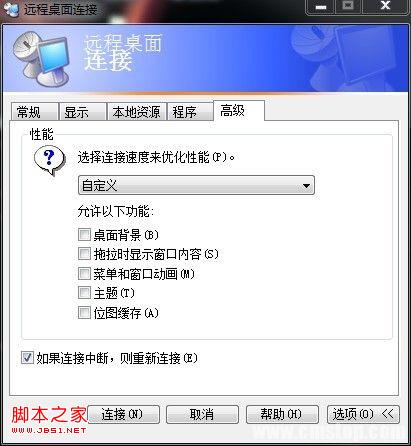Go to the 程序 tab
The width and height of the screenshot is (411, 446).
point(189,112)
